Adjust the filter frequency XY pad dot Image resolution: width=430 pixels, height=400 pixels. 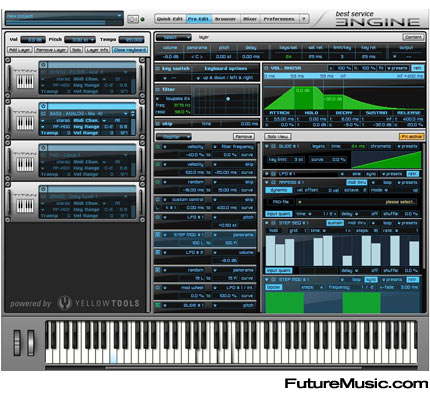(x=228, y=99)
